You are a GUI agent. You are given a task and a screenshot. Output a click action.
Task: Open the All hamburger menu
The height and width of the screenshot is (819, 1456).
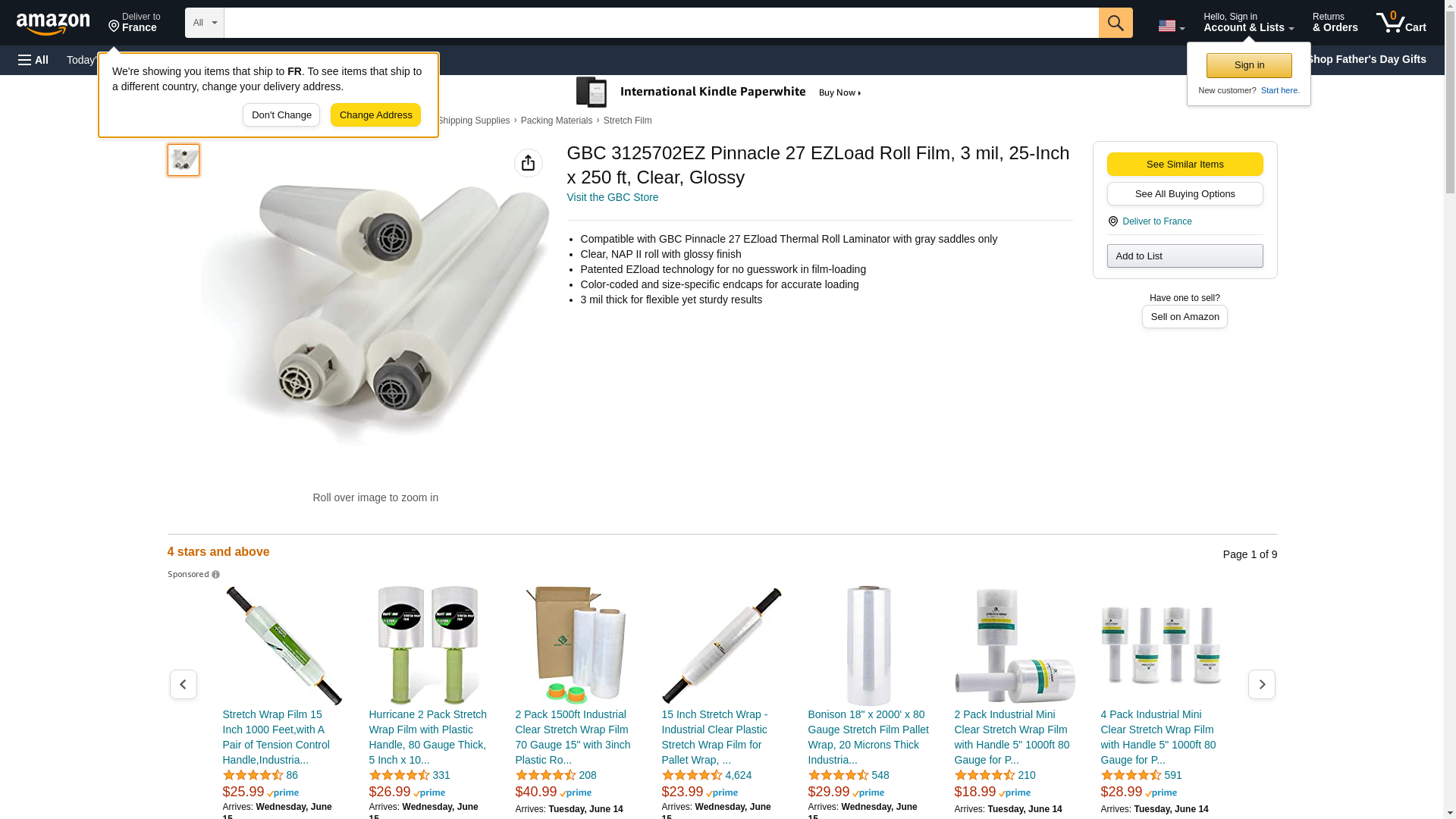(x=33, y=60)
